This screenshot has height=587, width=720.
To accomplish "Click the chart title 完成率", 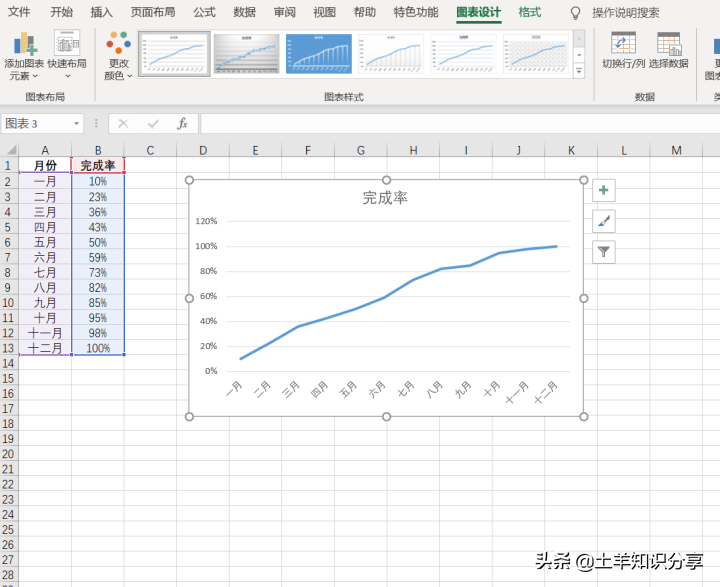I will pos(385,198).
